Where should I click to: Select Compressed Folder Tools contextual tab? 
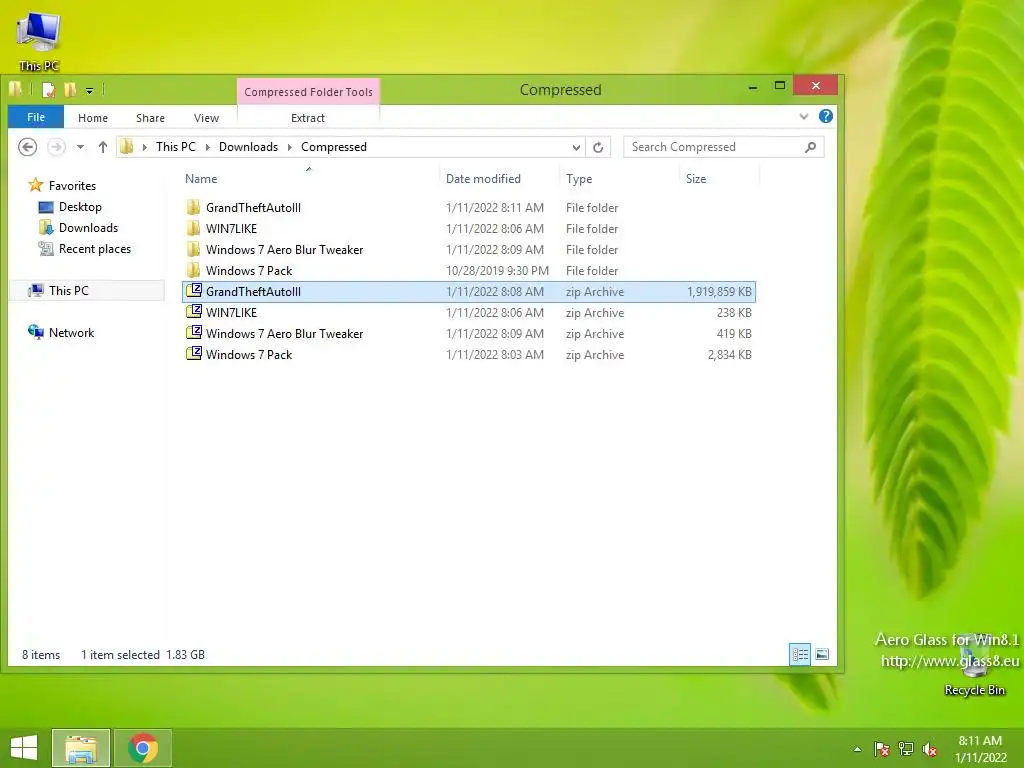pyautogui.click(x=308, y=92)
